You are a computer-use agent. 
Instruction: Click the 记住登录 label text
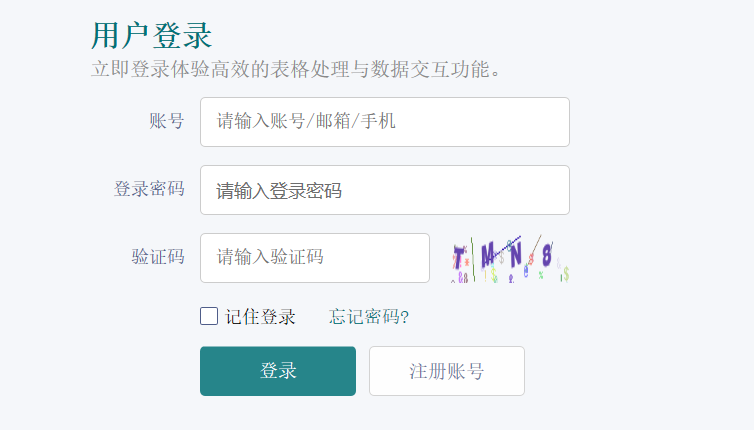(260, 317)
